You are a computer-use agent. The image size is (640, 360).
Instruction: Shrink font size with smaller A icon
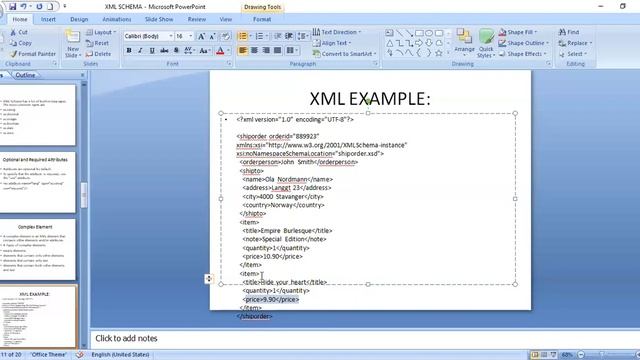212,36
